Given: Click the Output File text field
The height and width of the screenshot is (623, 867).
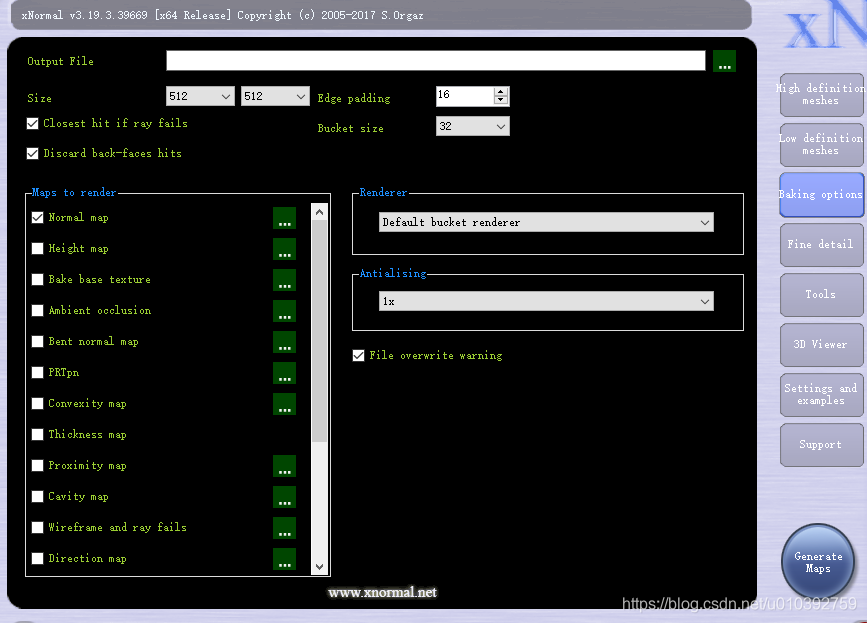Looking at the screenshot, I should (436, 61).
